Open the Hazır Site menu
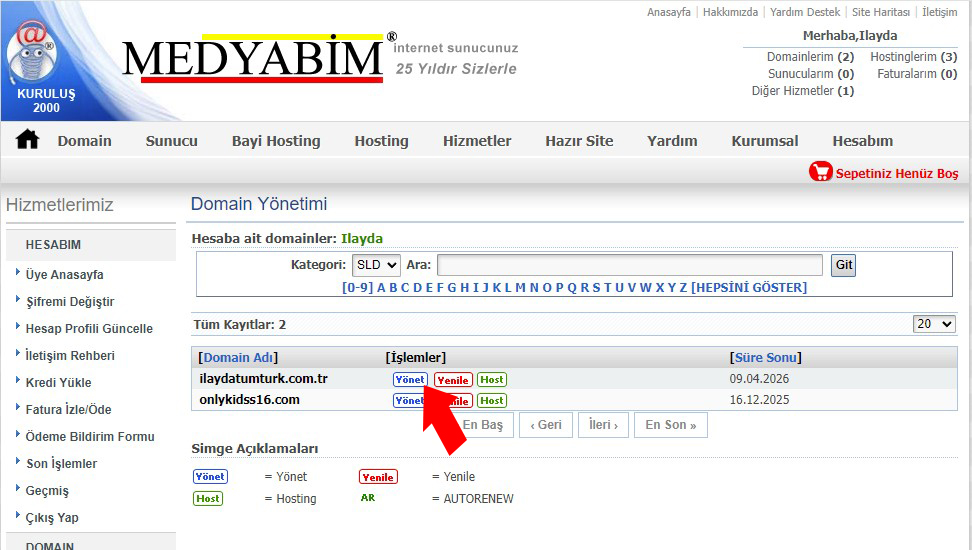The image size is (972, 550). click(579, 141)
